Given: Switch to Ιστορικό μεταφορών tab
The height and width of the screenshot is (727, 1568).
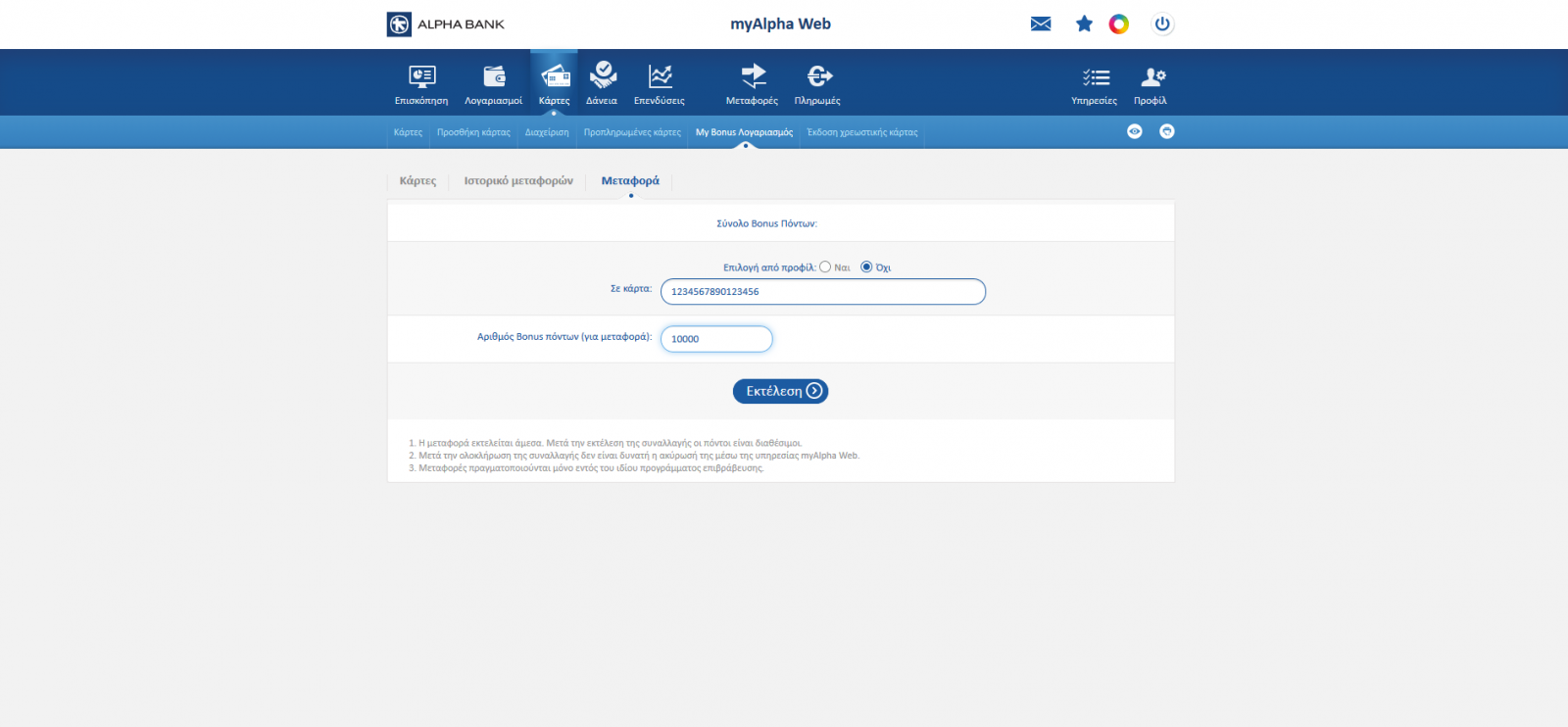Looking at the screenshot, I should pos(518,181).
